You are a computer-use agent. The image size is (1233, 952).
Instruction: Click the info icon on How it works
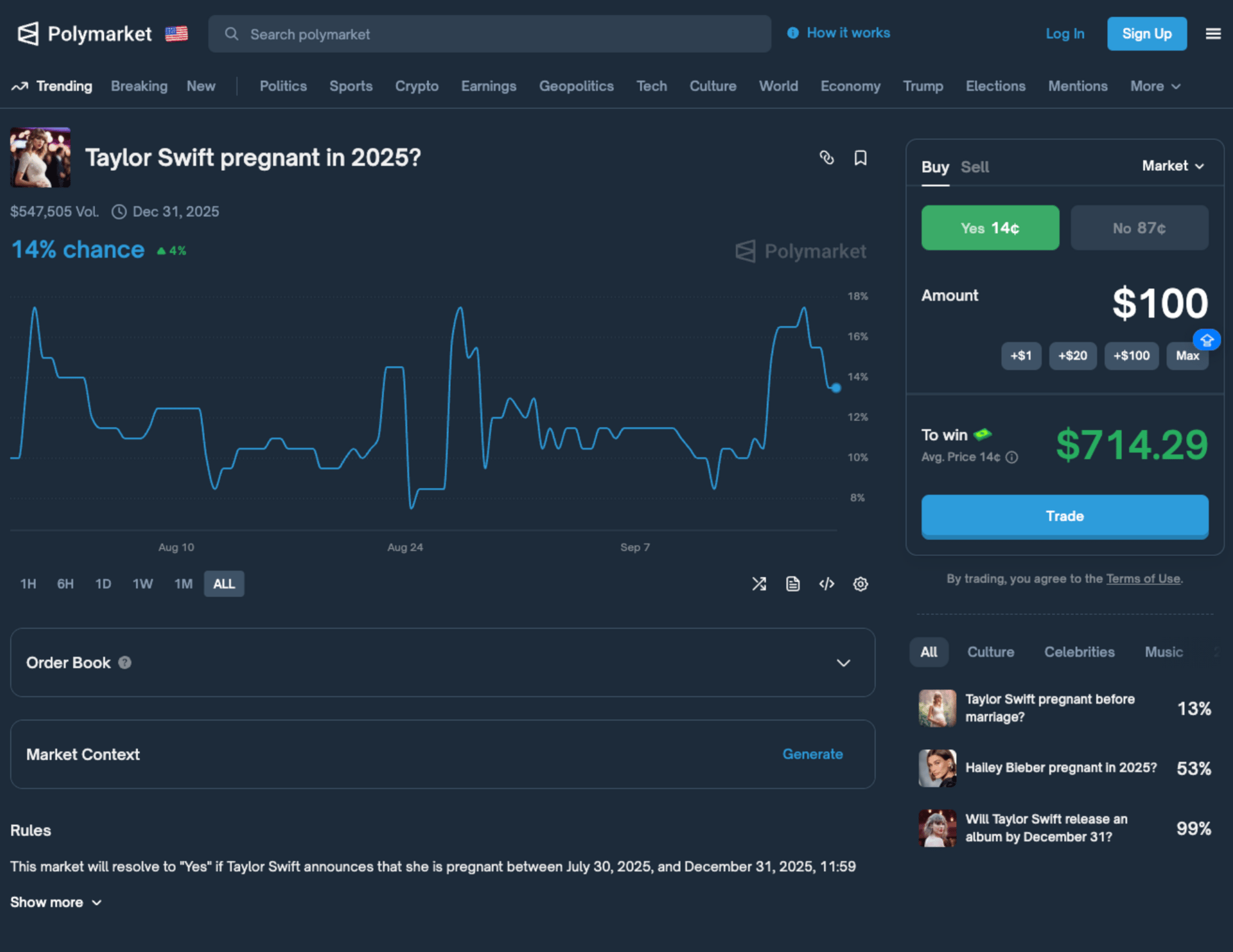tap(793, 33)
